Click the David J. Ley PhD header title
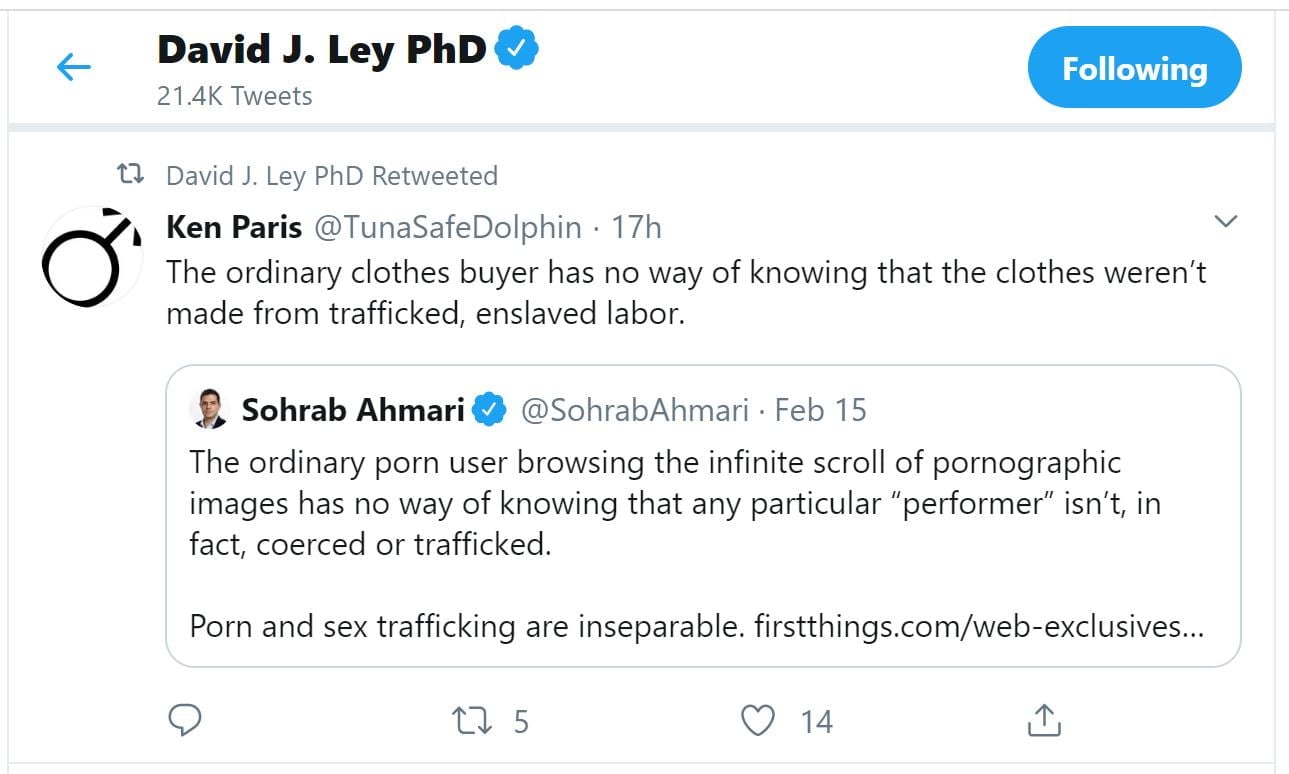The height and width of the screenshot is (774, 1289). [322, 49]
